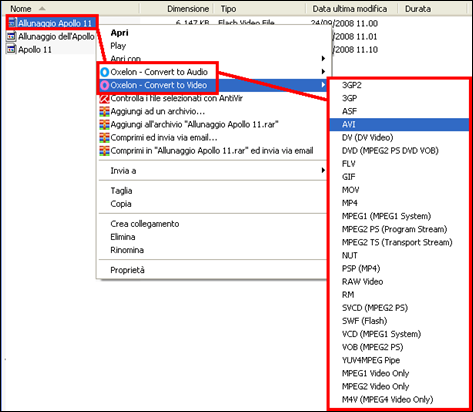This screenshot has height=412, width=473.
Task: Select DV (DV Video) format
Action: (367, 137)
